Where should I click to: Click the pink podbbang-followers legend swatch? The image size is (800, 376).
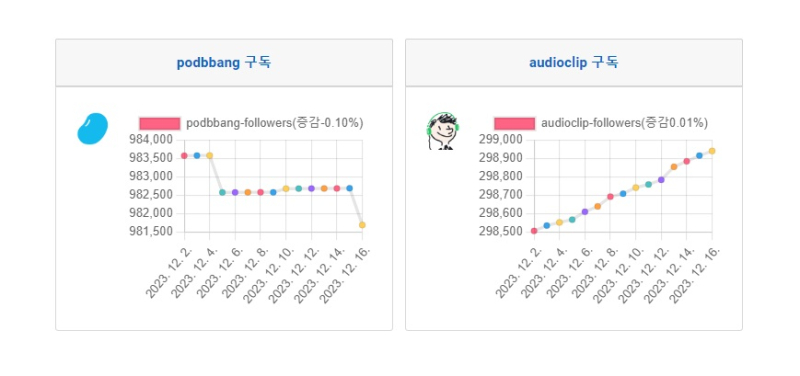160,123
